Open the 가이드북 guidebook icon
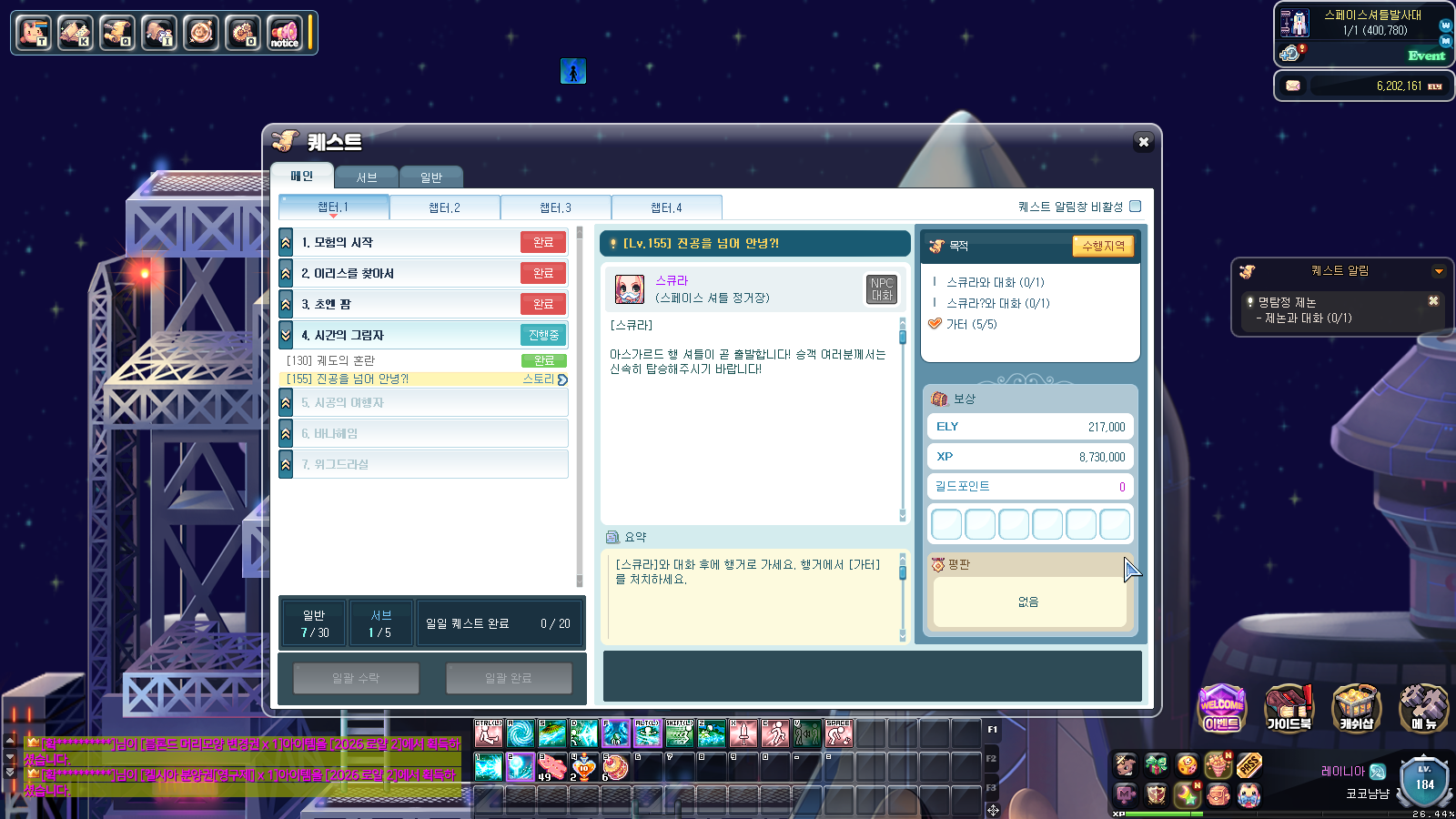Screen dimensions: 1456x819 click(1289, 708)
